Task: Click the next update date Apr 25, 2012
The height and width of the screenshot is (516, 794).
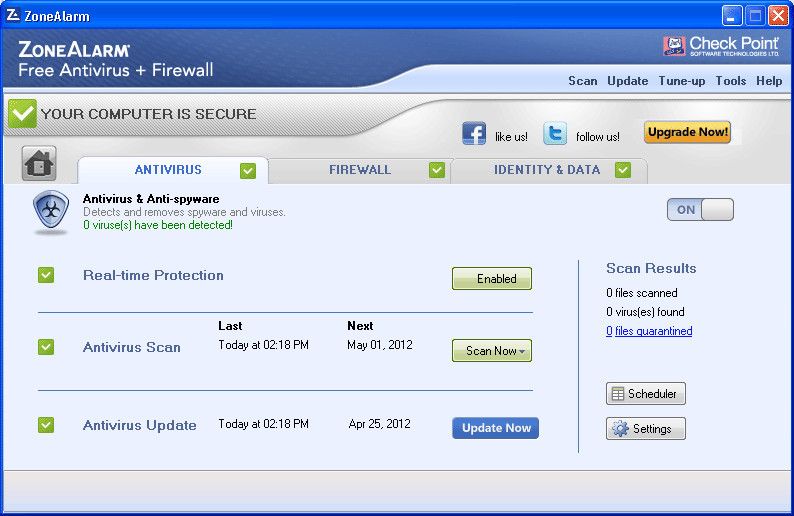Action: click(379, 424)
